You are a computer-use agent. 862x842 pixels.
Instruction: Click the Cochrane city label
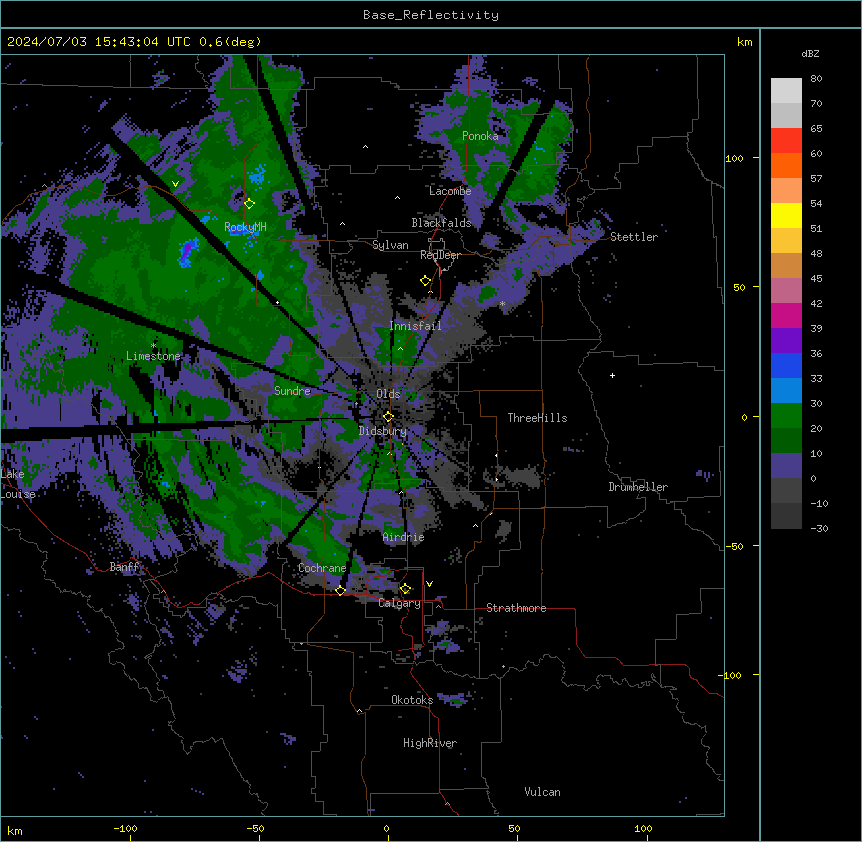click(322, 568)
